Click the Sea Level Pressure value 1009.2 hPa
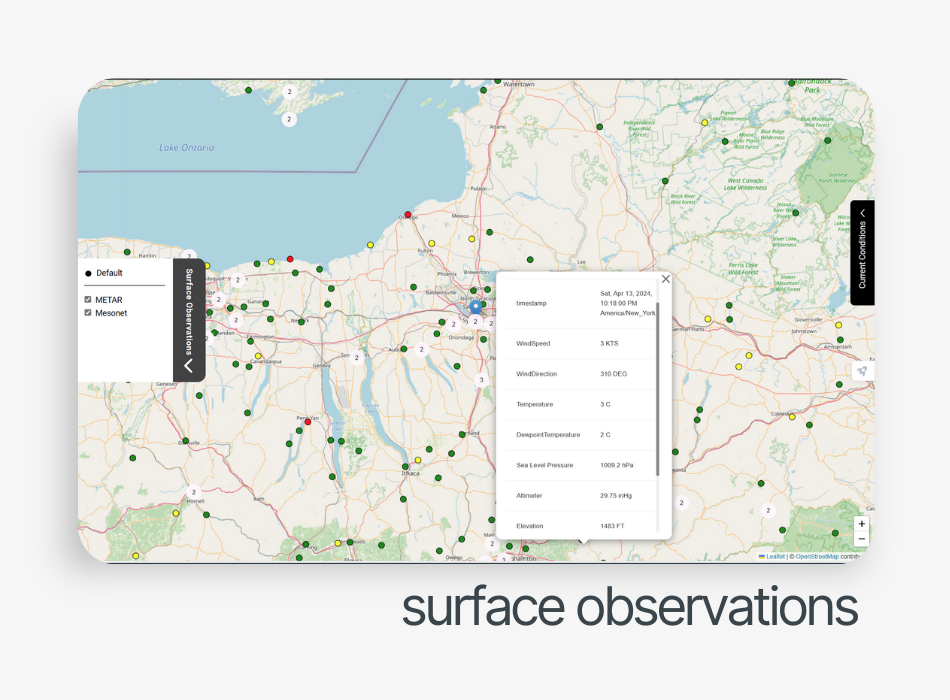Image resolution: width=950 pixels, height=700 pixels. point(616,465)
